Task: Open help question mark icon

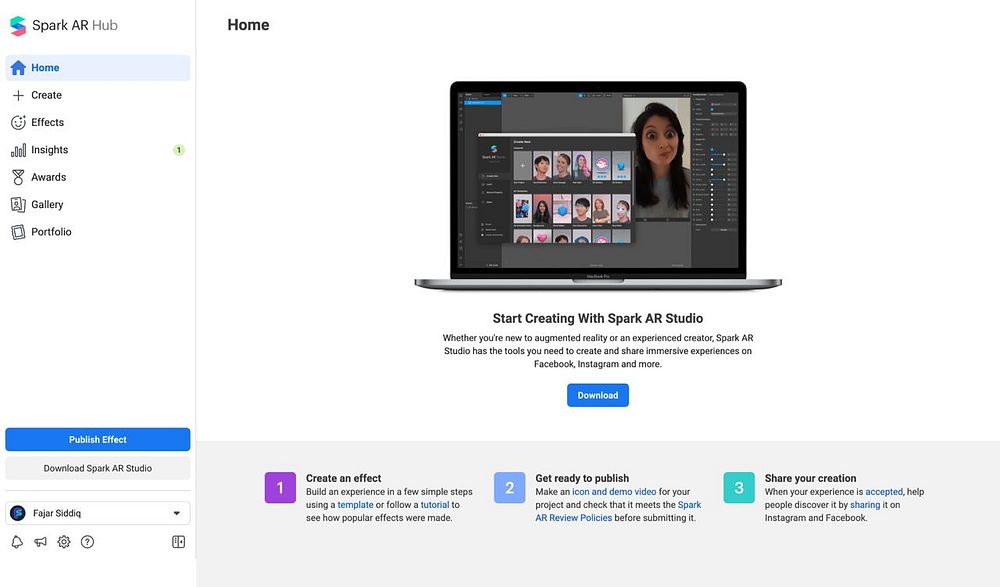Action: pyautogui.click(x=87, y=542)
